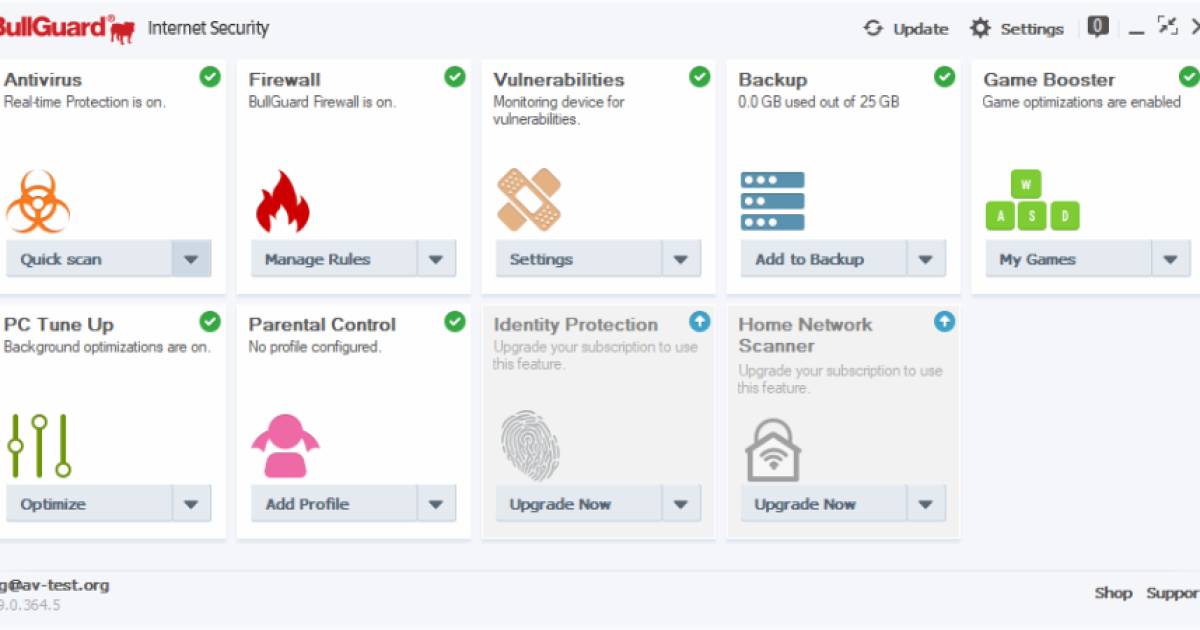This screenshot has width=1200, height=630.
Task: Click the Backup server stack icon
Action: [x=773, y=201]
